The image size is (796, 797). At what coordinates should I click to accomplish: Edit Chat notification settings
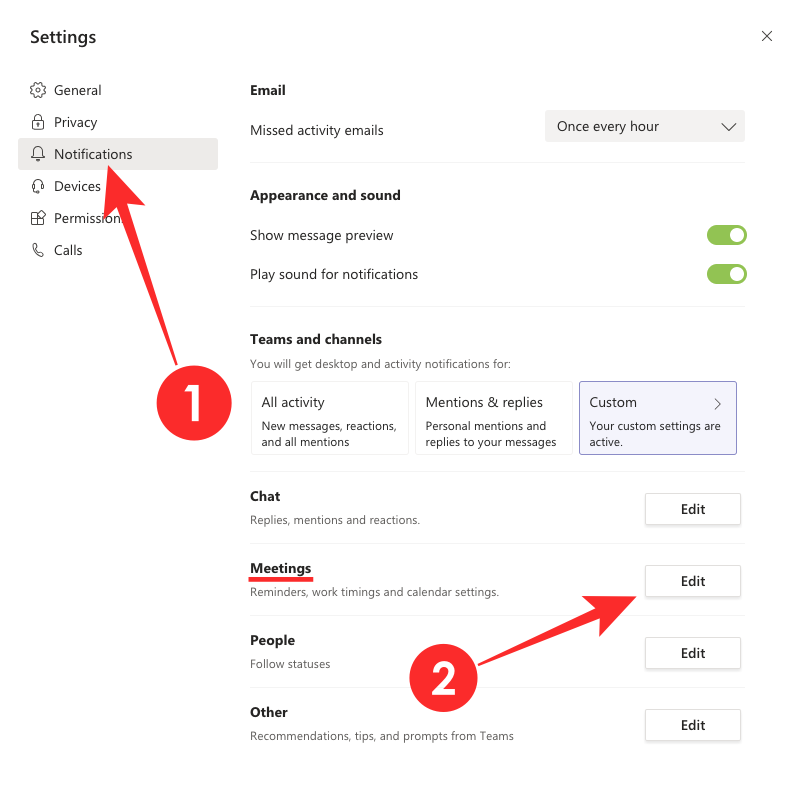tap(693, 509)
